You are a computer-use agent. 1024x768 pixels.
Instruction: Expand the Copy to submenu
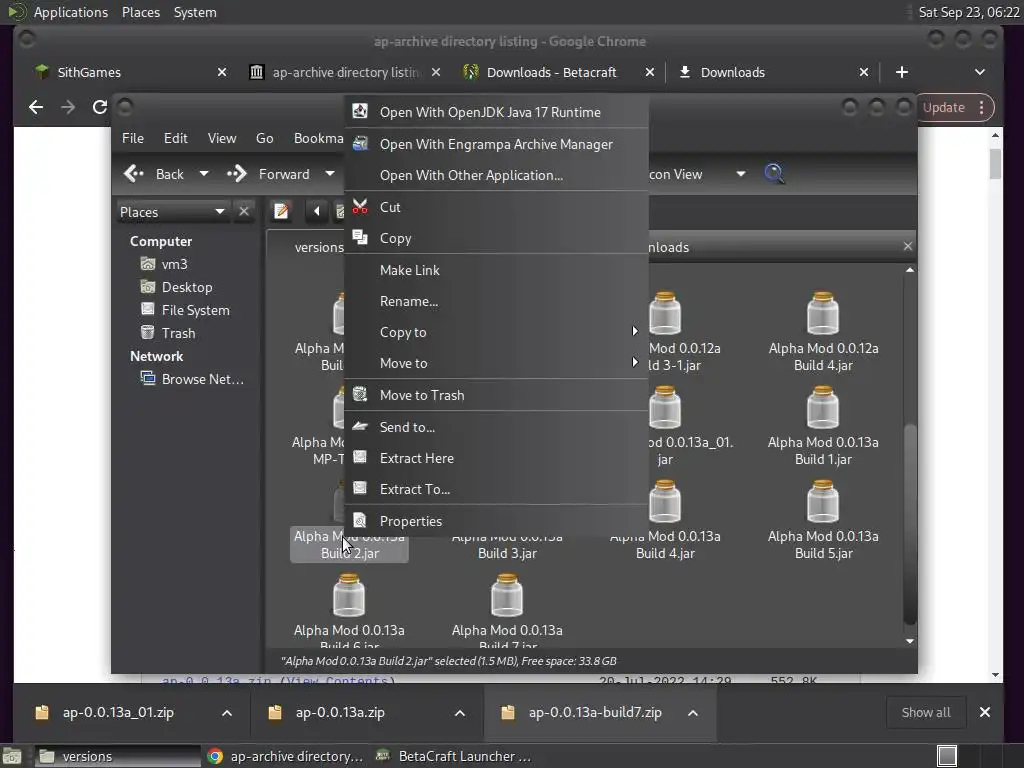[496, 332]
